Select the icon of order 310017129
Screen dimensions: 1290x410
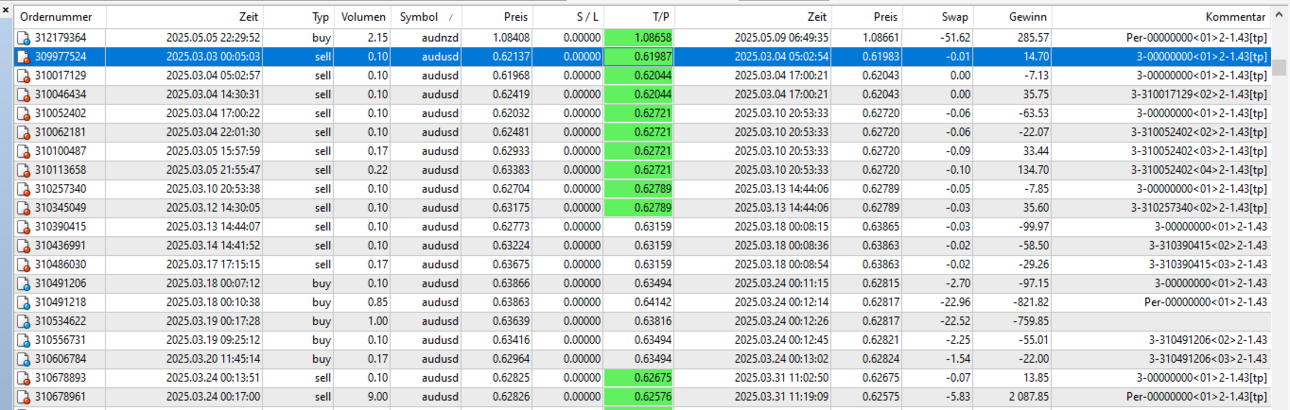(x=24, y=75)
